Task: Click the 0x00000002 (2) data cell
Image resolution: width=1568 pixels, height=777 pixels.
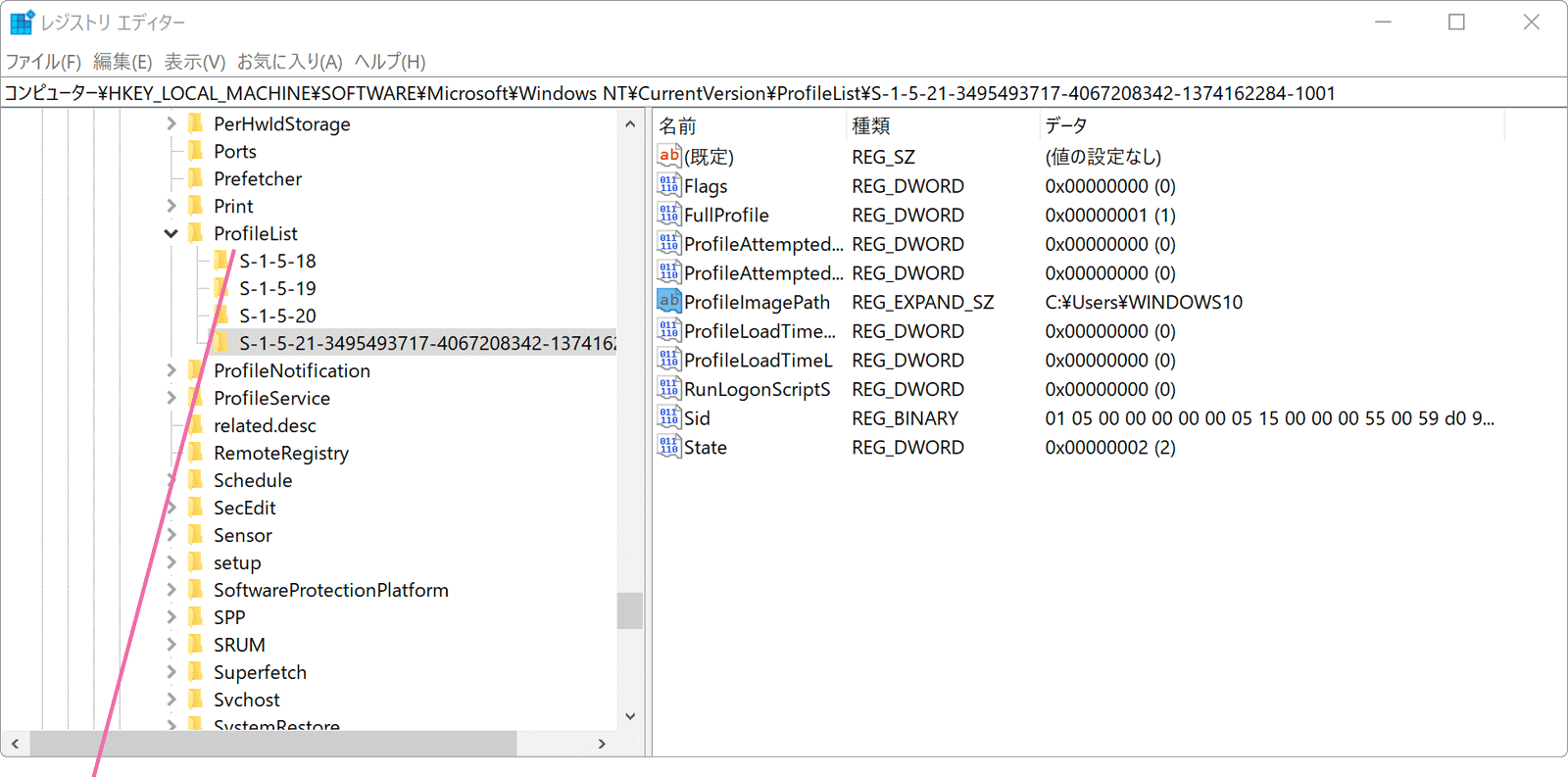Action: pyautogui.click(x=1110, y=447)
